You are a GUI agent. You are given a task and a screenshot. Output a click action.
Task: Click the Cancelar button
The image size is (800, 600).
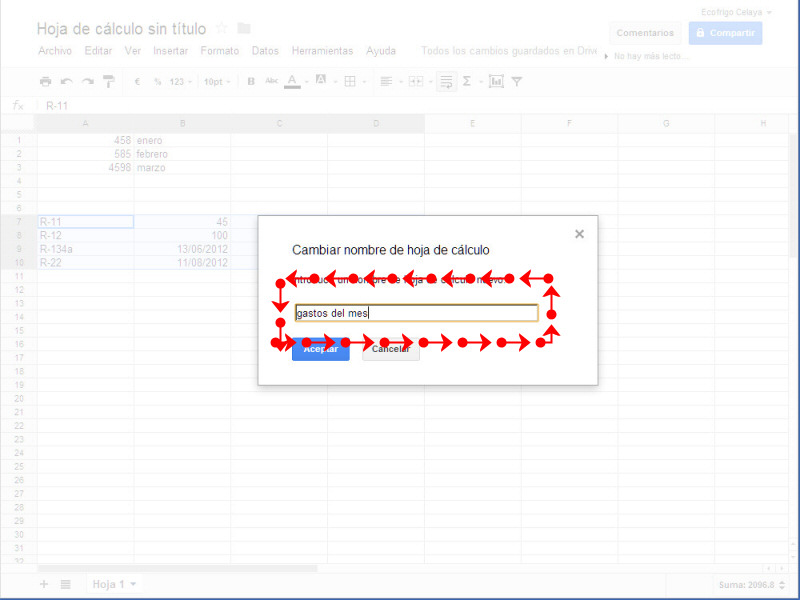(x=391, y=349)
